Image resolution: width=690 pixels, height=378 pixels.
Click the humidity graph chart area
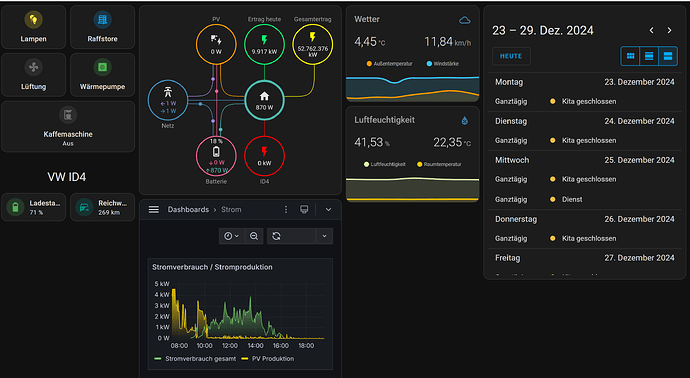pyautogui.click(x=412, y=189)
